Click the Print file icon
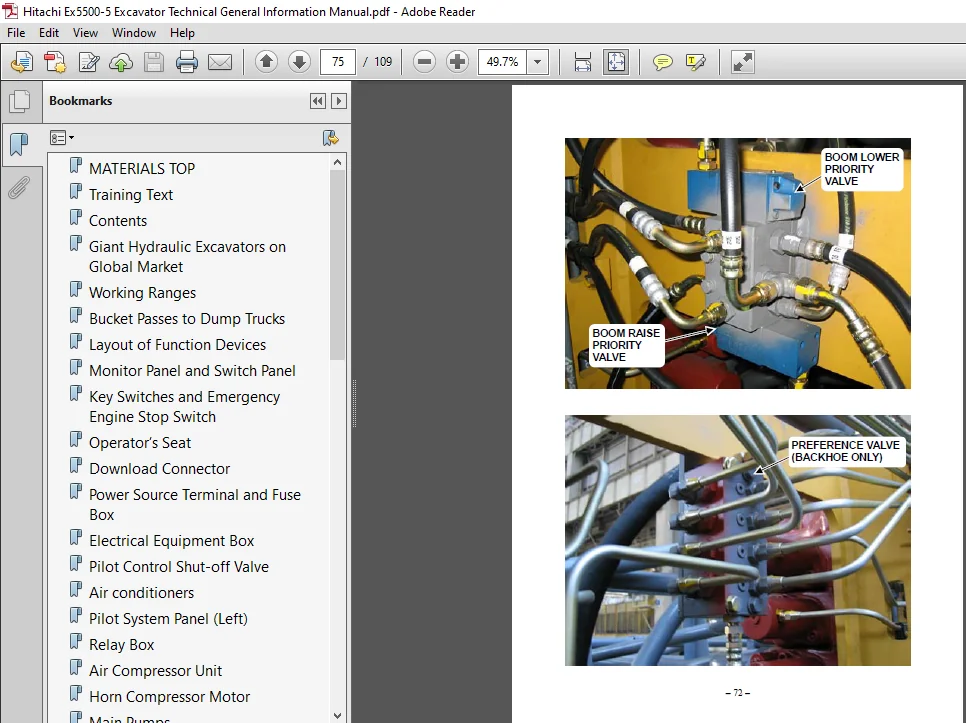966x723 pixels. pos(187,62)
